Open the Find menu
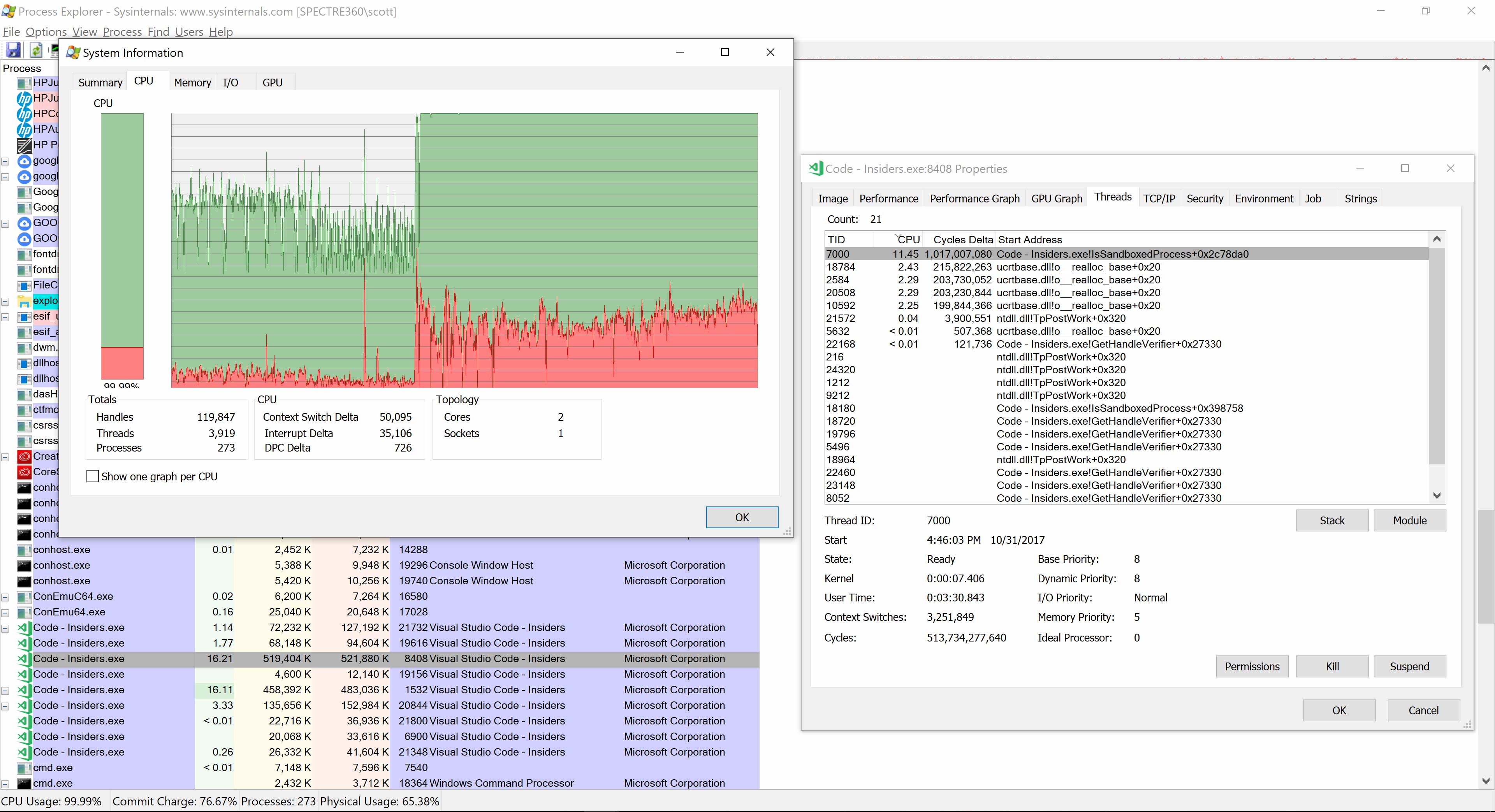1495x812 pixels. [x=158, y=32]
